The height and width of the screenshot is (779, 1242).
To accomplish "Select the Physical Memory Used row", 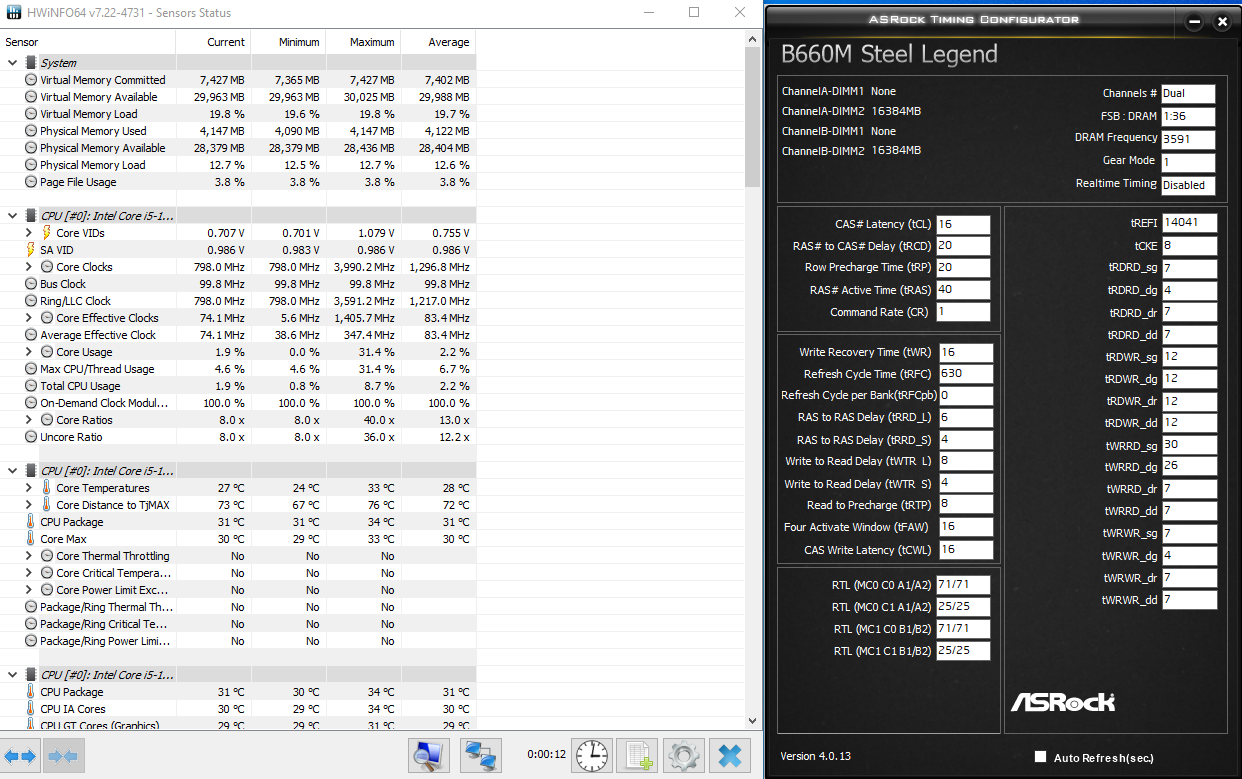I will [238, 131].
